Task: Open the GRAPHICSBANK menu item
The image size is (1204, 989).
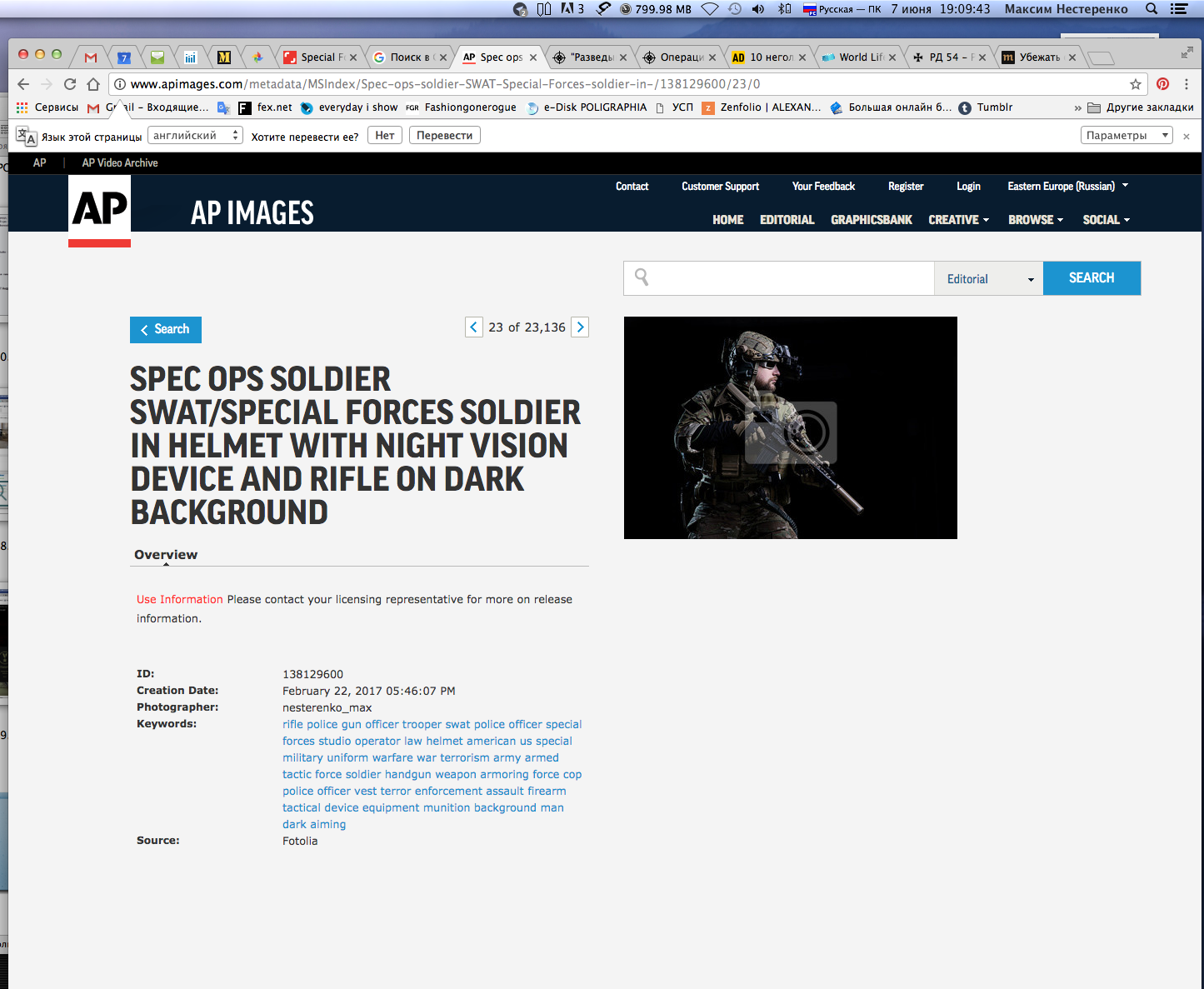Action: pos(872,220)
